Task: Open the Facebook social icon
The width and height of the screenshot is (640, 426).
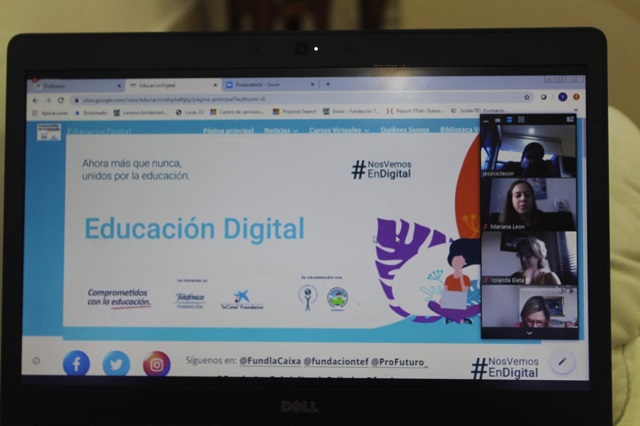Action: point(76,364)
